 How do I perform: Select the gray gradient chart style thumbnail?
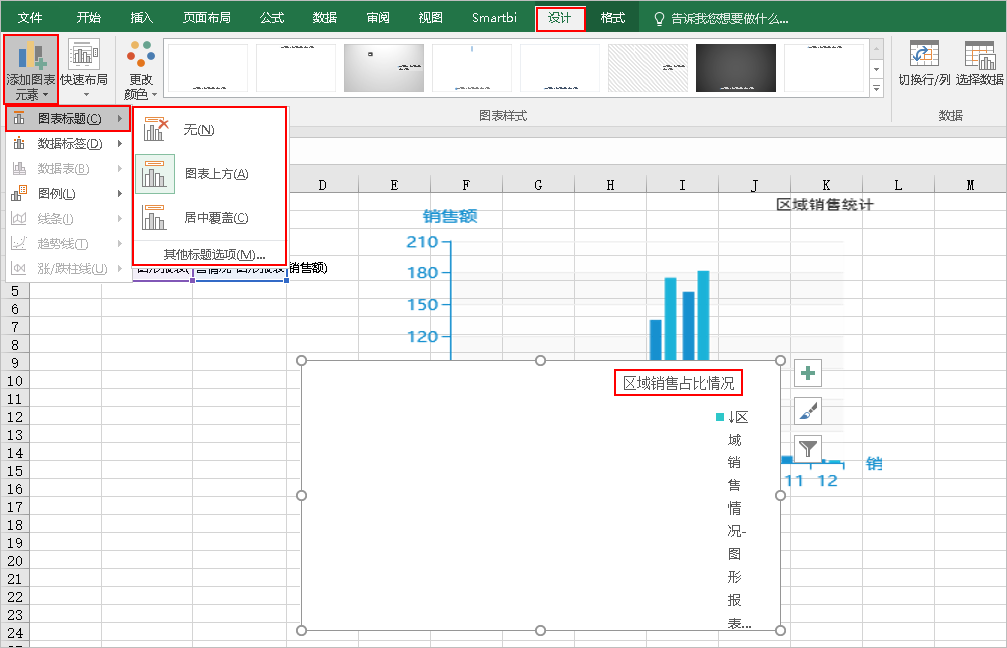384,67
